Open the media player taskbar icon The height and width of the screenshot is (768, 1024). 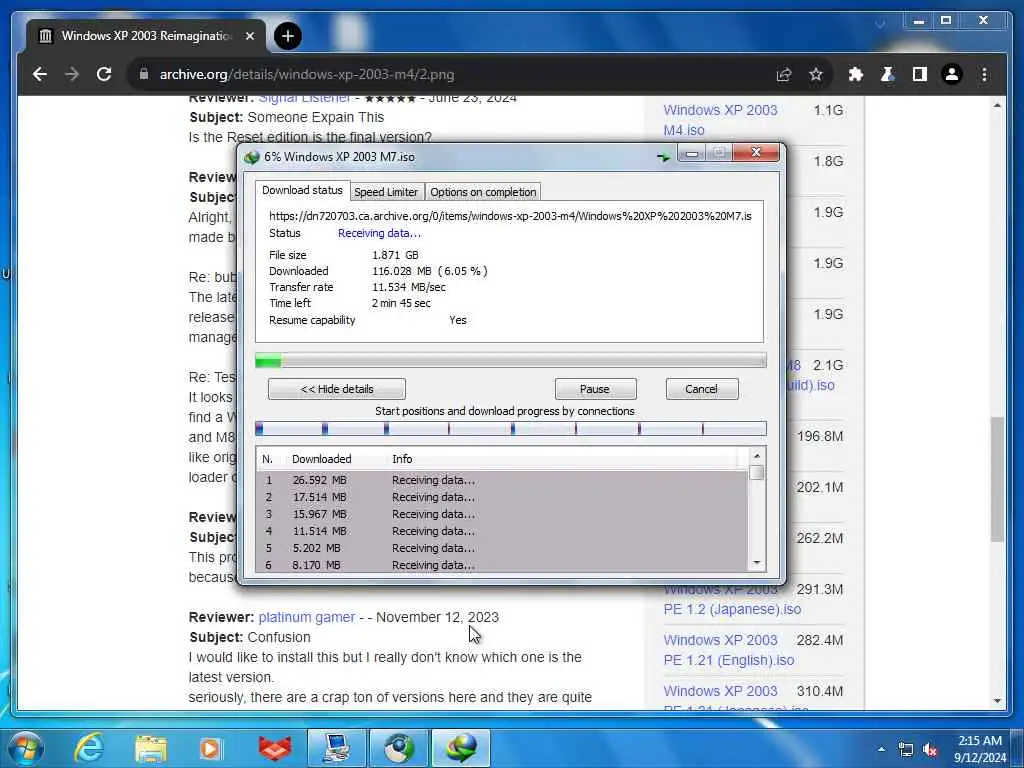coord(211,748)
